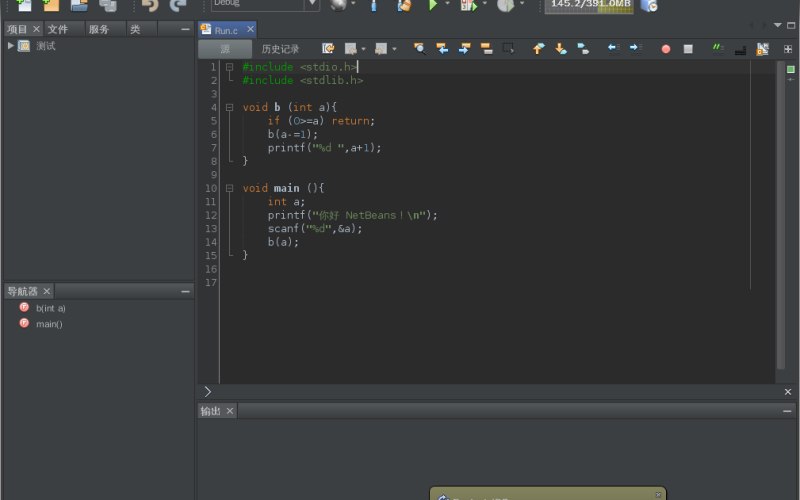800x500 pixels.
Task: Click the navigate Forward icon in editor toolbar
Action: click(381, 49)
